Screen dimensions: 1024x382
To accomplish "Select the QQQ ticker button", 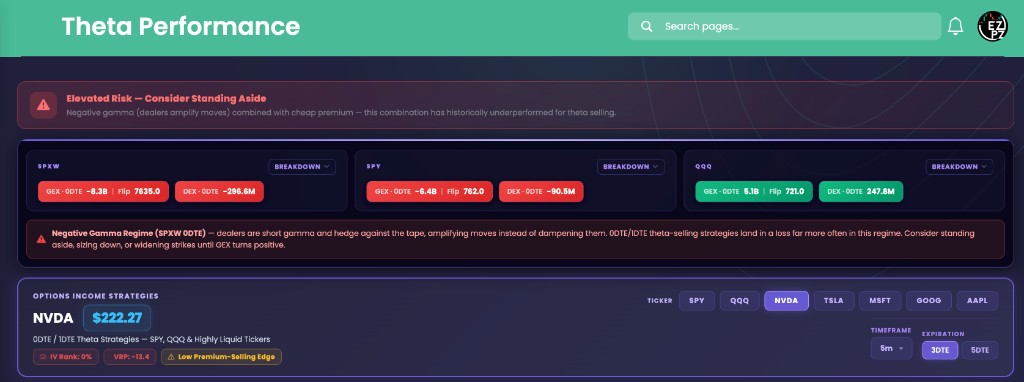I will point(739,301).
